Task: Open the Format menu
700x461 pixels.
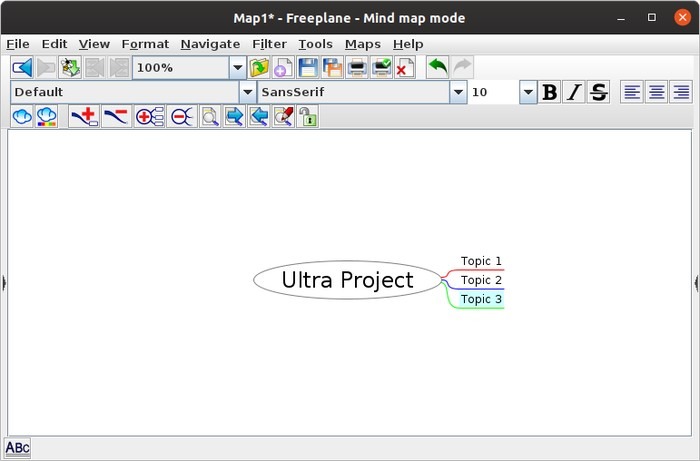Action: [x=145, y=44]
